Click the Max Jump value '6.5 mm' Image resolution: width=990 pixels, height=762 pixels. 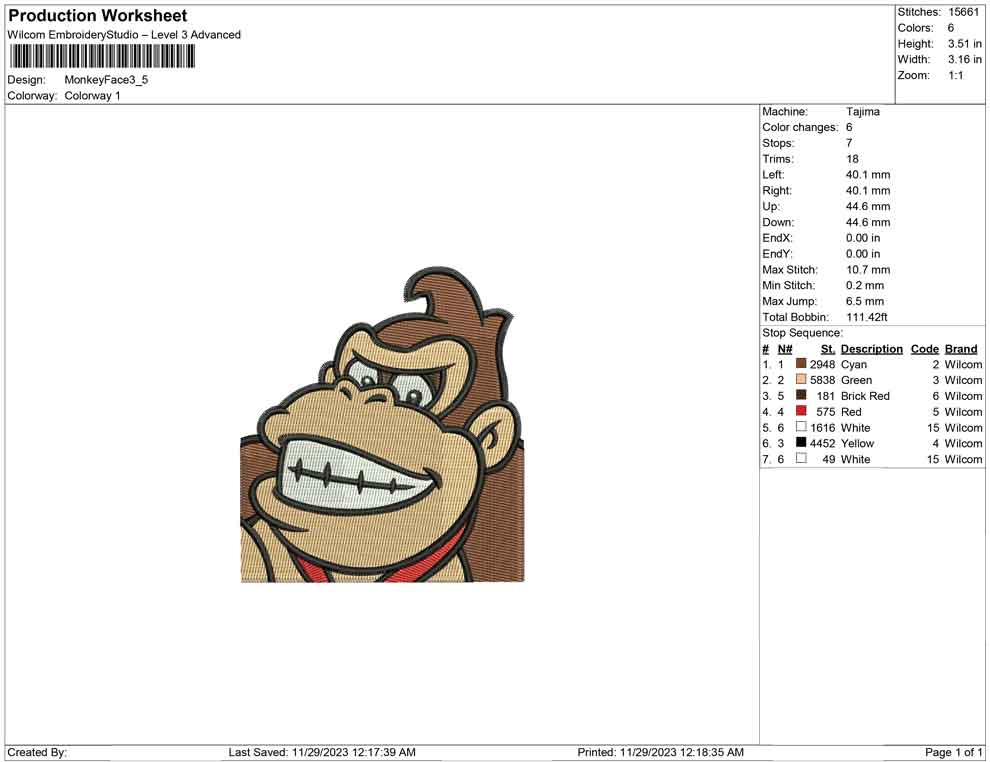click(x=865, y=301)
